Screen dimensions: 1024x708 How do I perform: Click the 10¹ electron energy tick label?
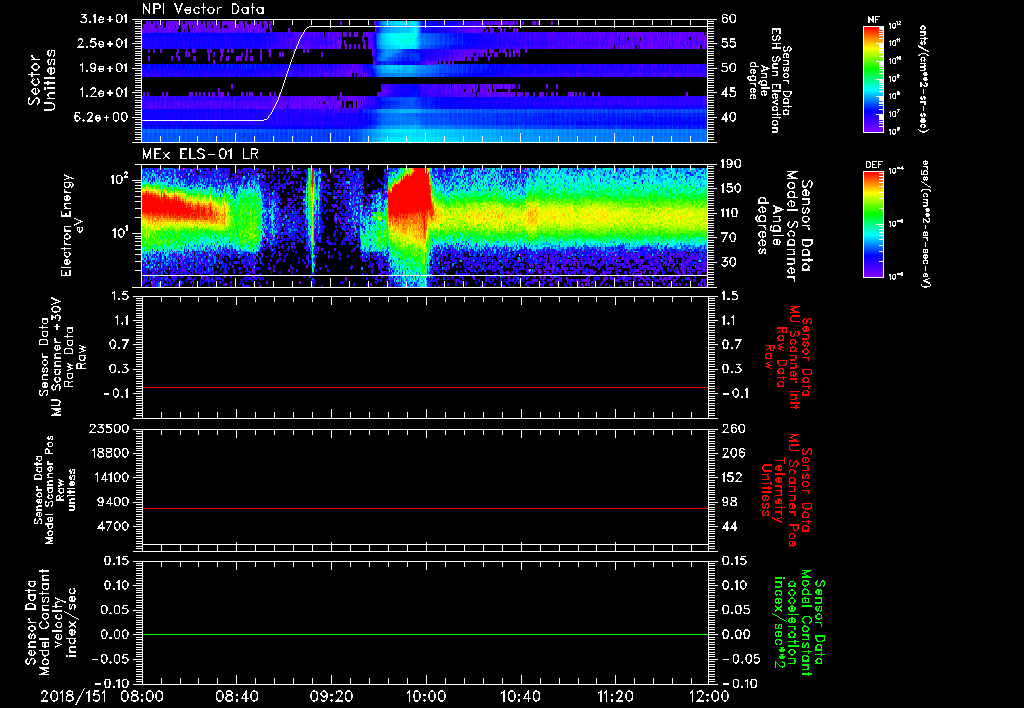coord(120,232)
